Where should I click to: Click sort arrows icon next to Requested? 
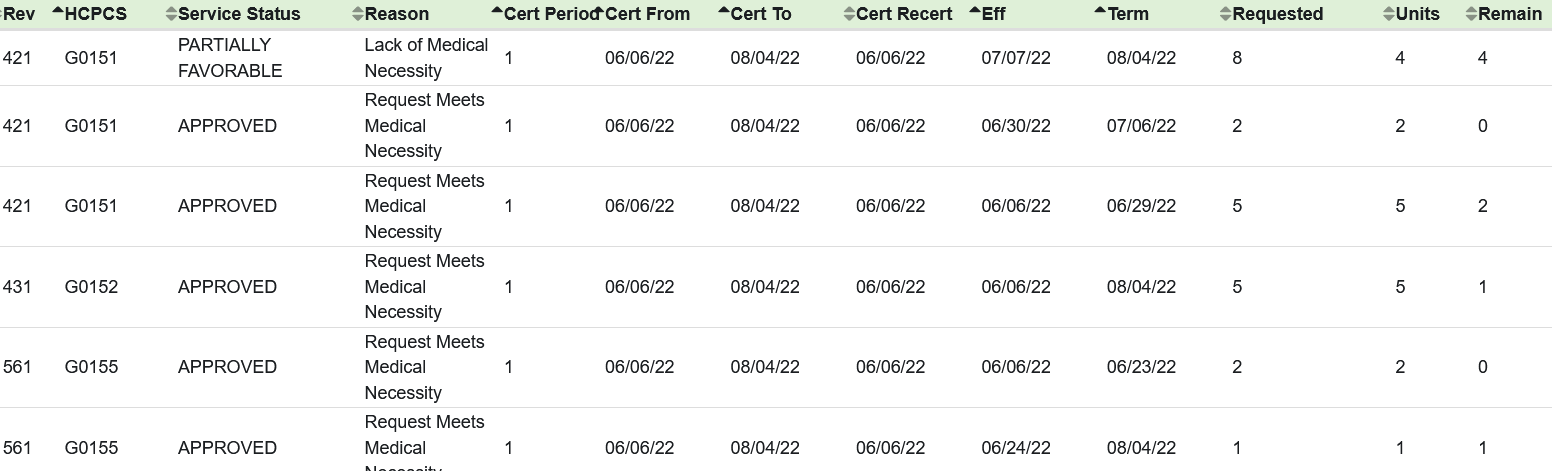pyautogui.click(x=1226, y=14)
